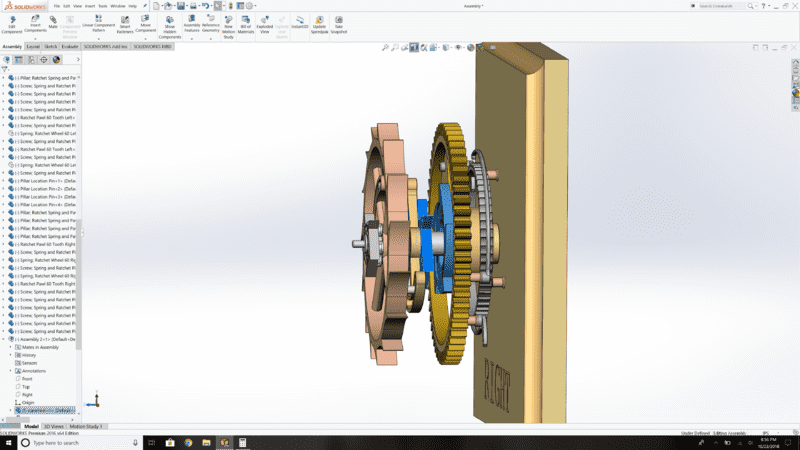
Task: Open the Insert Components dropdown arrow
Action: (x=34, y=38)
